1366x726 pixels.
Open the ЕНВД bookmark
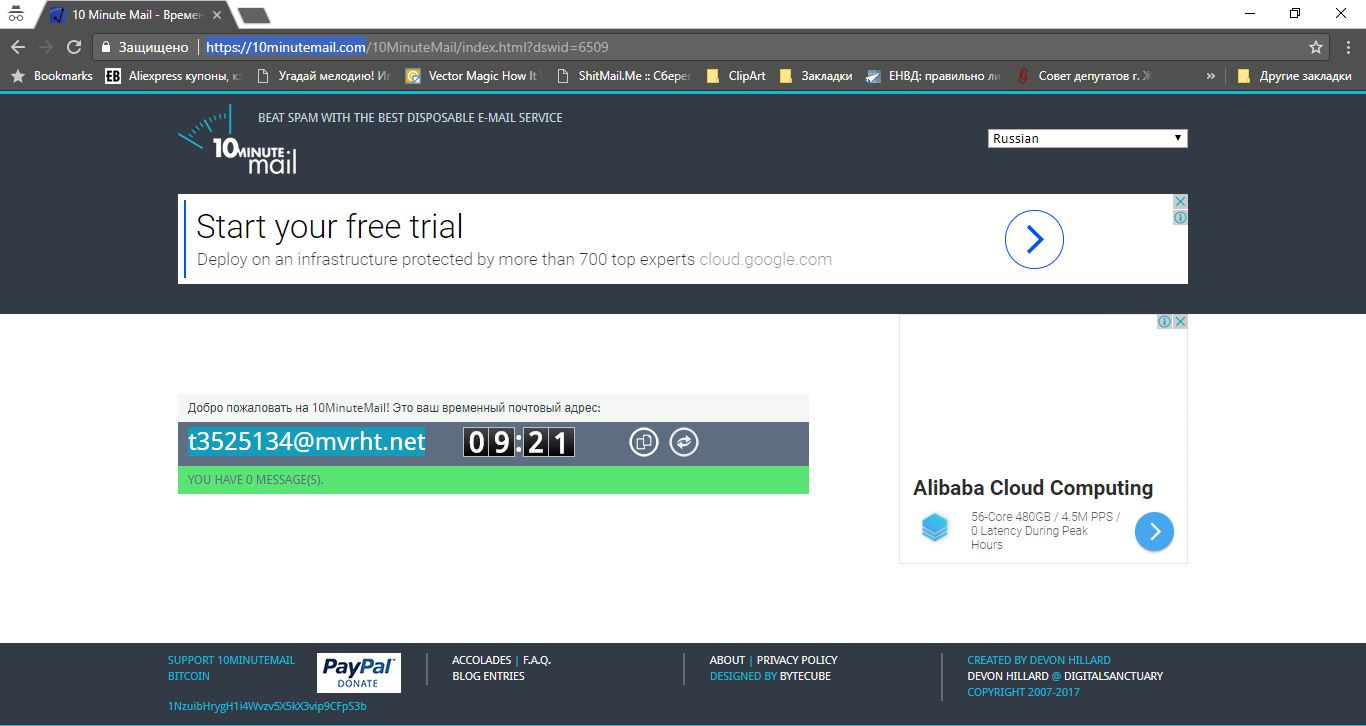coord(932,76)
